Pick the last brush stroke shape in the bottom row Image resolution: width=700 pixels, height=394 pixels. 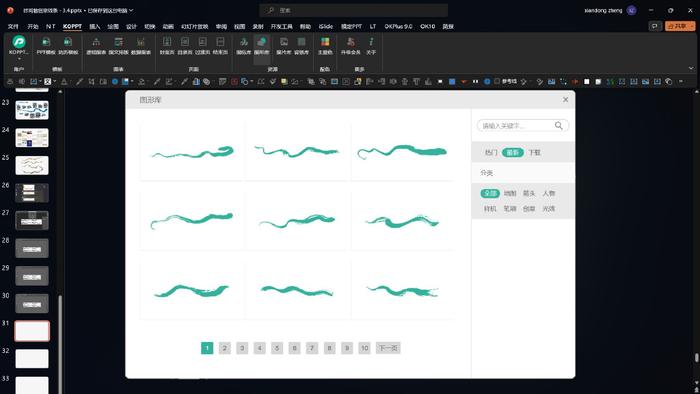pyautogui.click(x=403, y=291)
